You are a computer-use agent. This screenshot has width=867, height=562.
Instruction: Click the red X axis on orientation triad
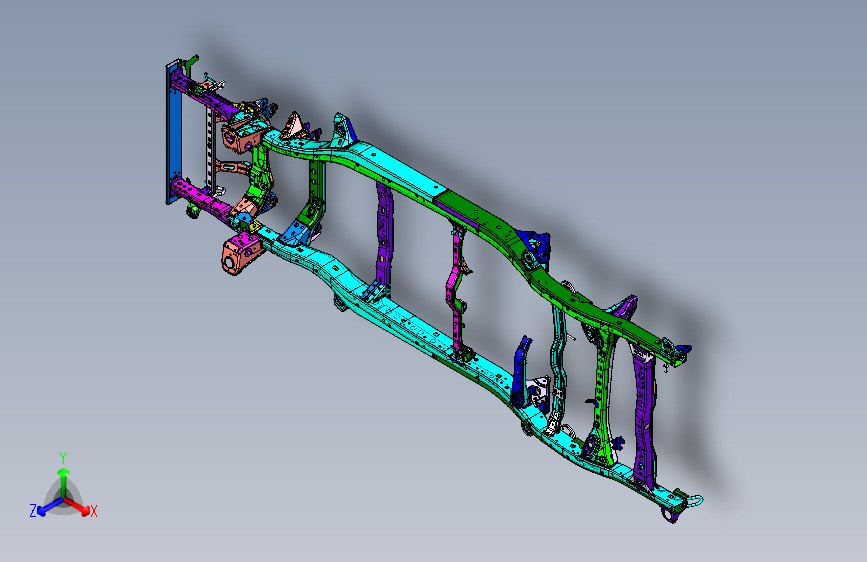tap(79, 506)
